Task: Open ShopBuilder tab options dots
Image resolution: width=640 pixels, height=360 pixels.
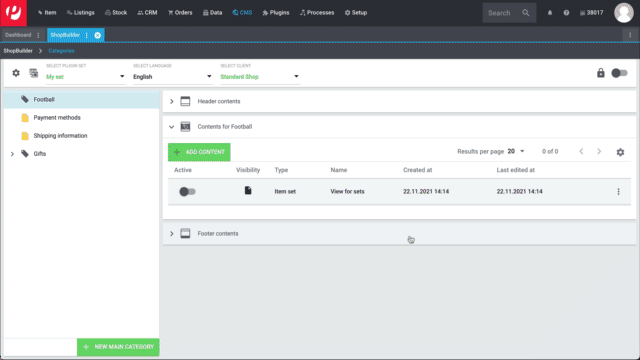Action: 87,35
